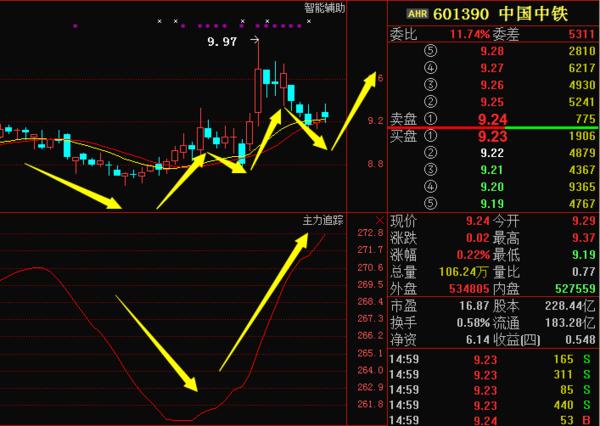Select buy level five price 9.19 in order book

(492, 204)
